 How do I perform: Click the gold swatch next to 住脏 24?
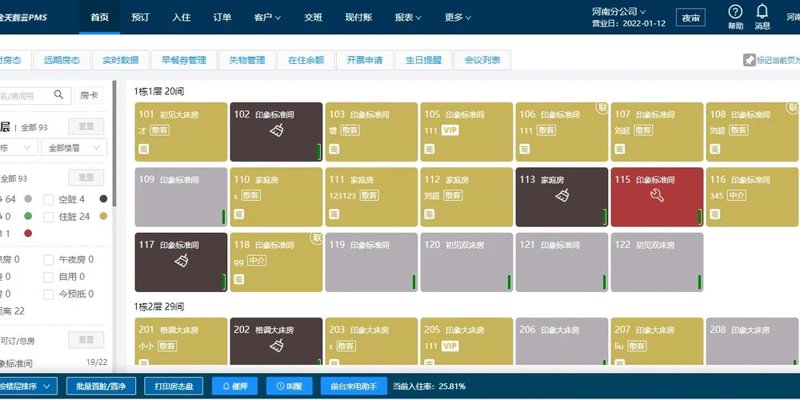[x=103, y=216]
